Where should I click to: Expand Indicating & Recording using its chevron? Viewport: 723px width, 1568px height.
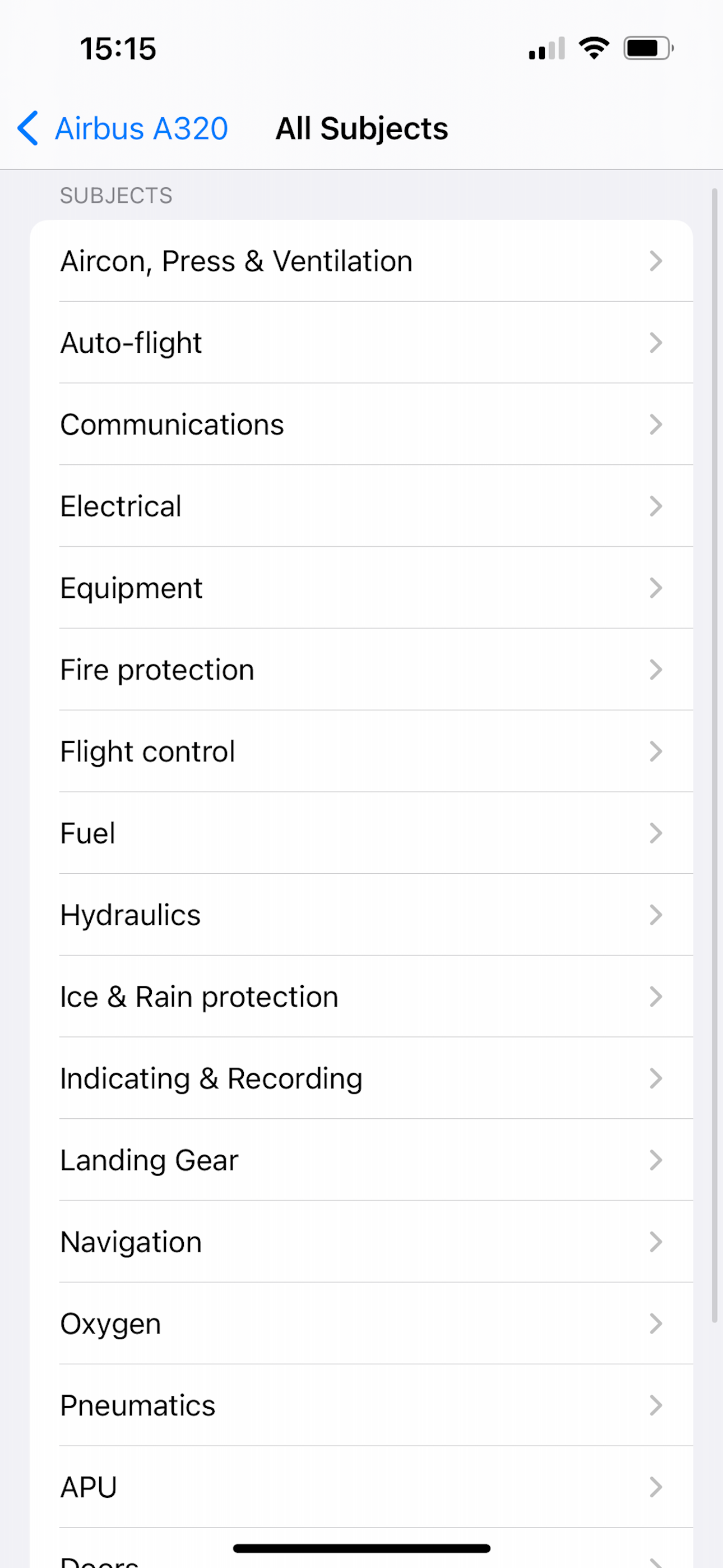coord(655,1078)
